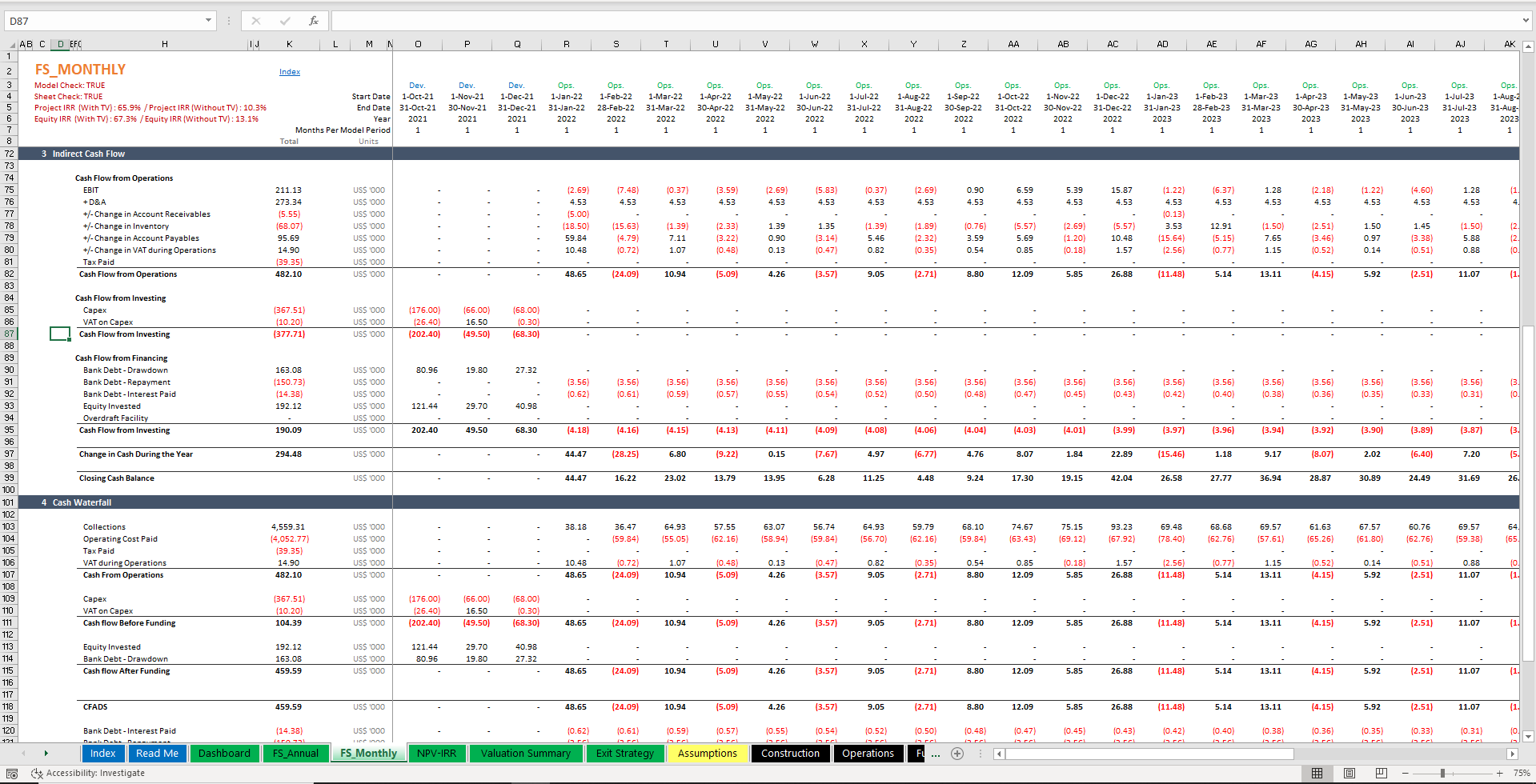
Task: Follow the Index hyperlink in the sheet
Action: (x=290, y=72)
